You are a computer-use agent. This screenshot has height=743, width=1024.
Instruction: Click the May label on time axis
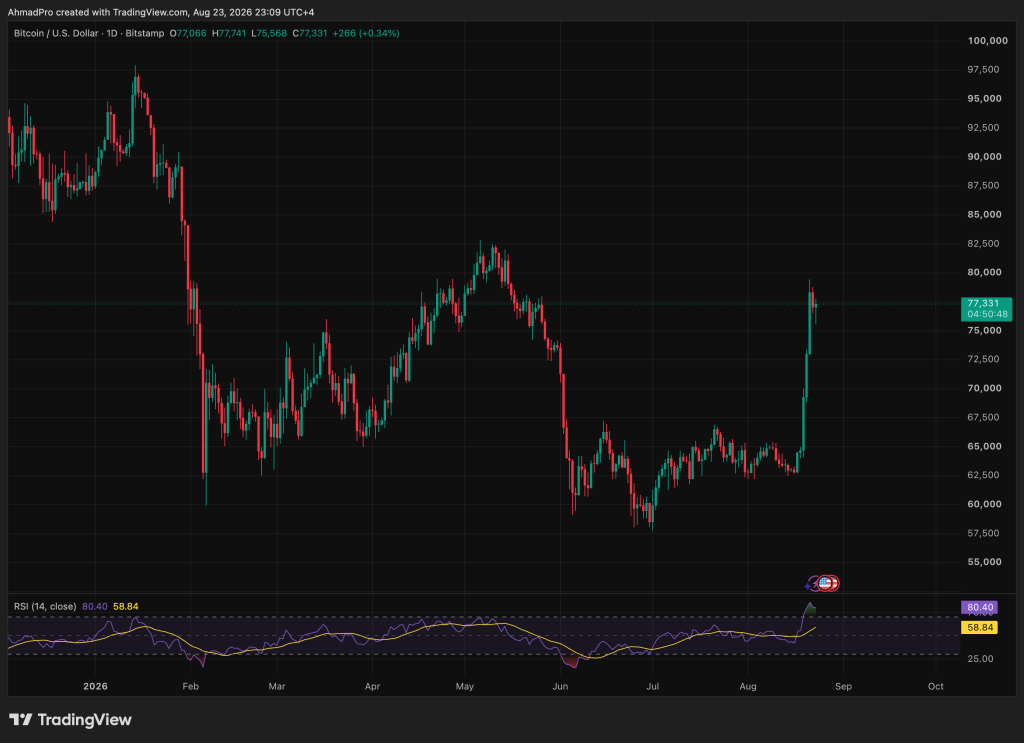click(464, 686)
